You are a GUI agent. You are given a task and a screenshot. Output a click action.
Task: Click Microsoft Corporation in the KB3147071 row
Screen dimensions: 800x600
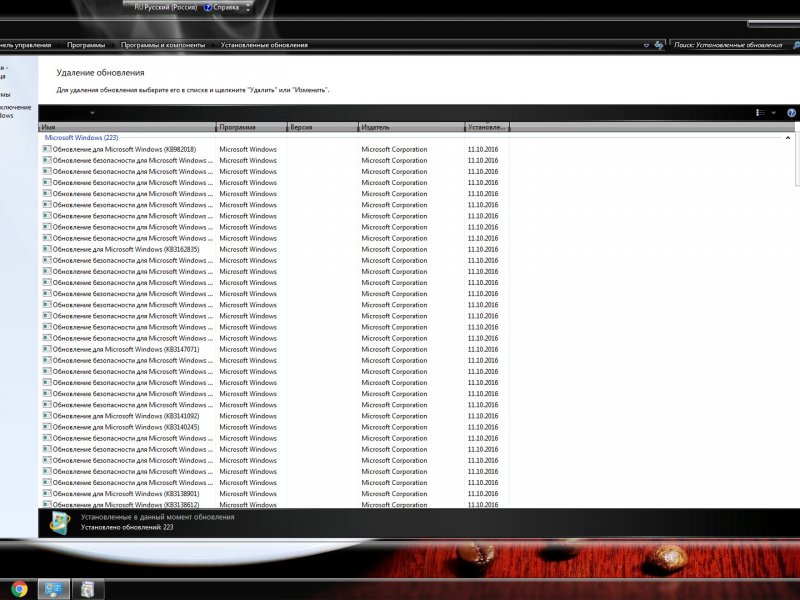pos(394,349)
